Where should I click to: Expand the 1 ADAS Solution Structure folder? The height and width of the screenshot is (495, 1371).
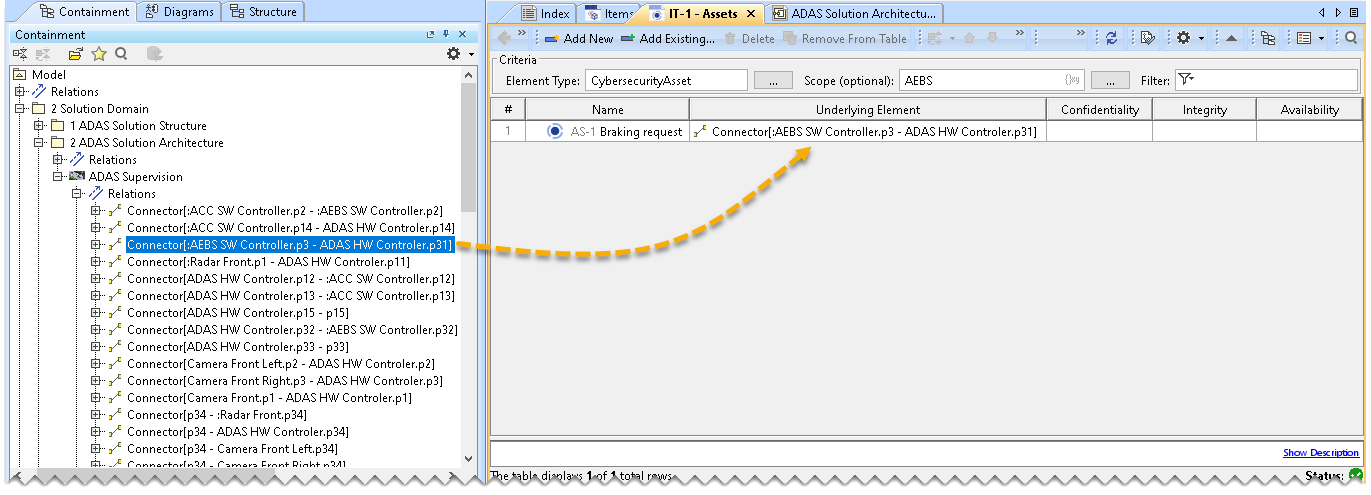click(39, 126)
